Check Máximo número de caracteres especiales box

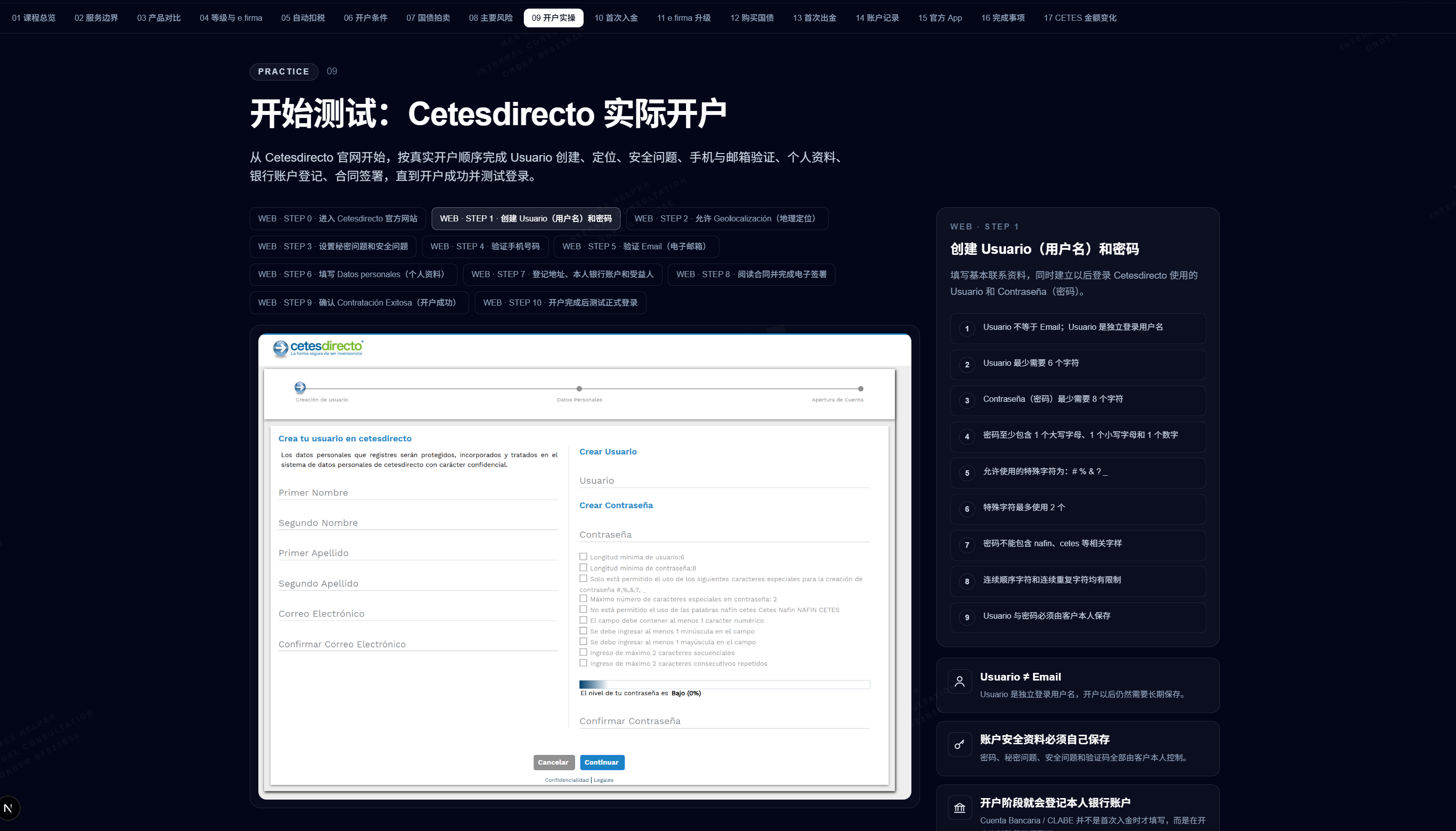point(583,599)
